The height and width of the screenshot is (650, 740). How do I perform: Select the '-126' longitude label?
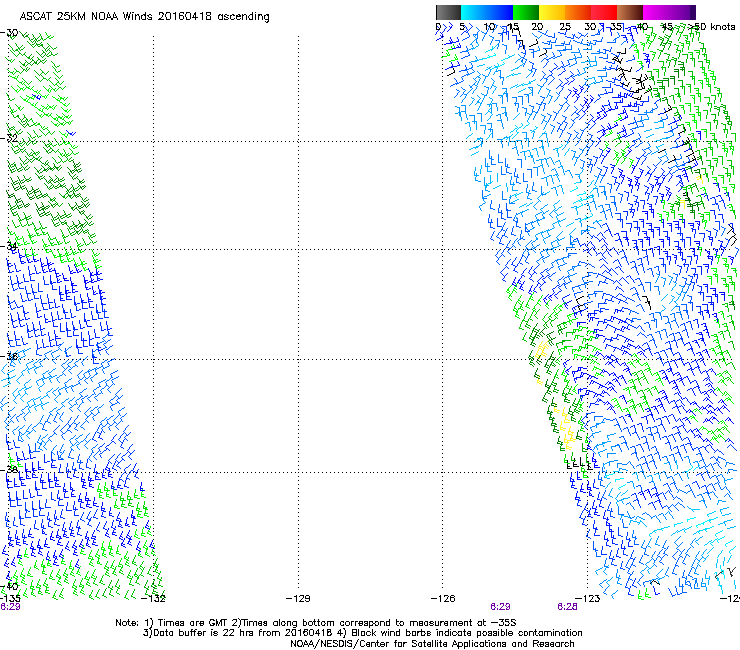[443, 599]
